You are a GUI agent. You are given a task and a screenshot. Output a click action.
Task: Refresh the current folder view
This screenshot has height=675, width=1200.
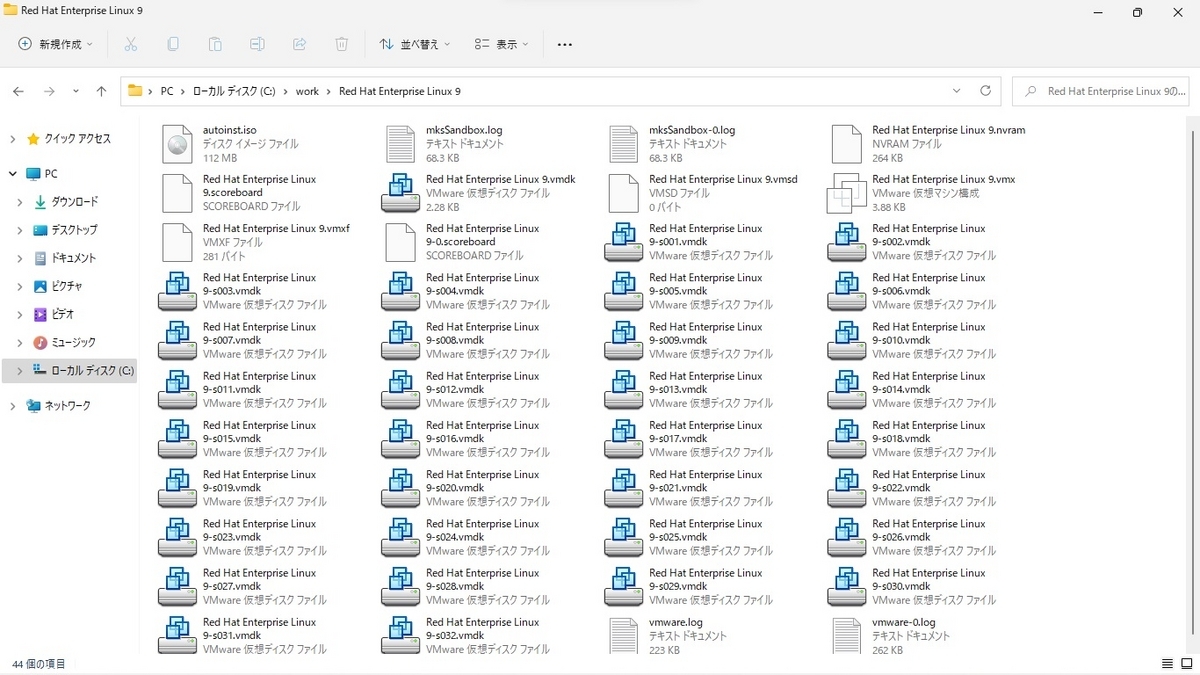pyautogui.click(x=985, y=91)
